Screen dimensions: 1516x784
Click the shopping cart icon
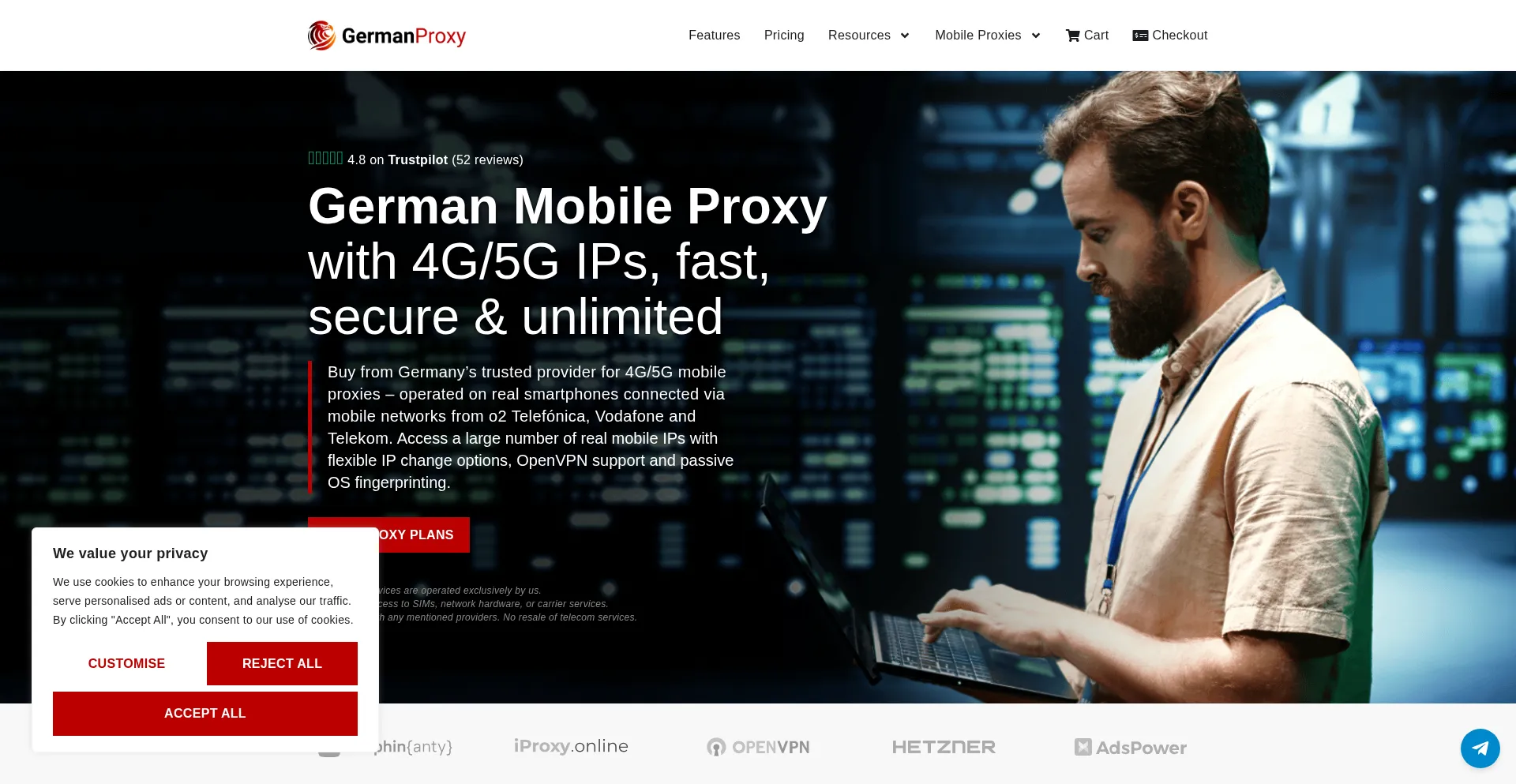point(1072,36)
